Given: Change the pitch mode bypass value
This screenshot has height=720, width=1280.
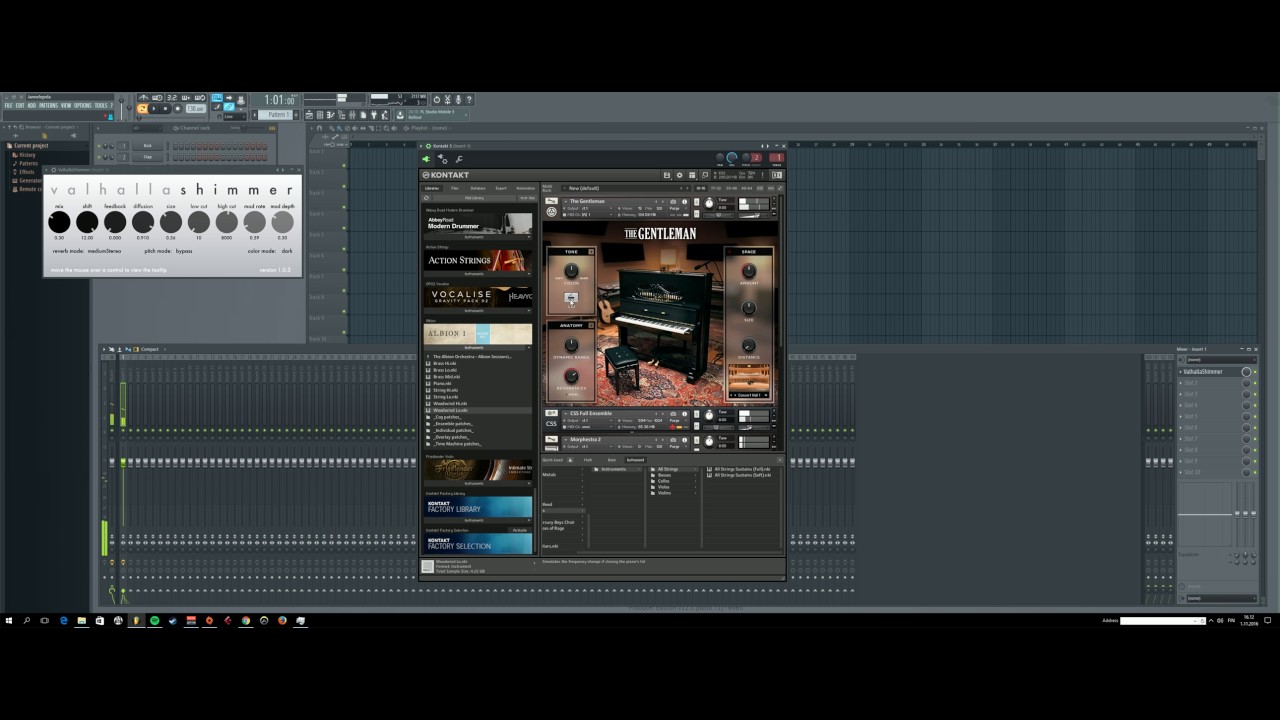Looking at the screenshot, I should click(x=184, y=251).
